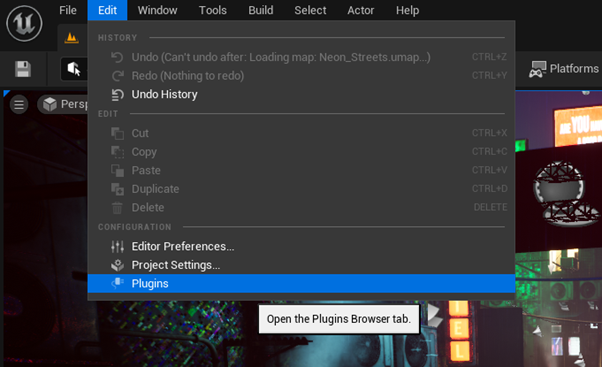Open the Actor menu
Image resolution: width=602 pixels, height=367 pixels.
(361, 10)
